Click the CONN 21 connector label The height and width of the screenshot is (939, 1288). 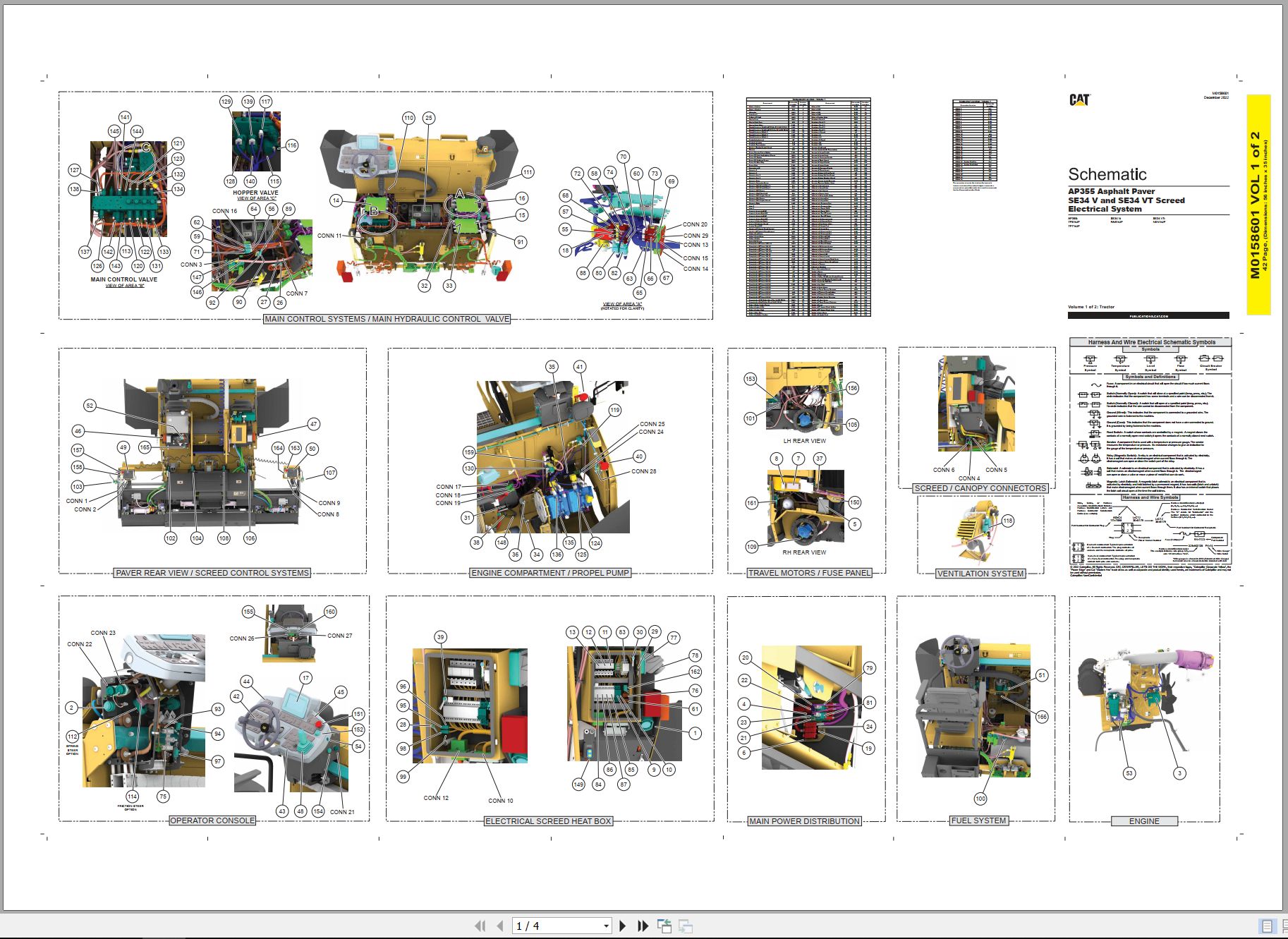(343, 812)
